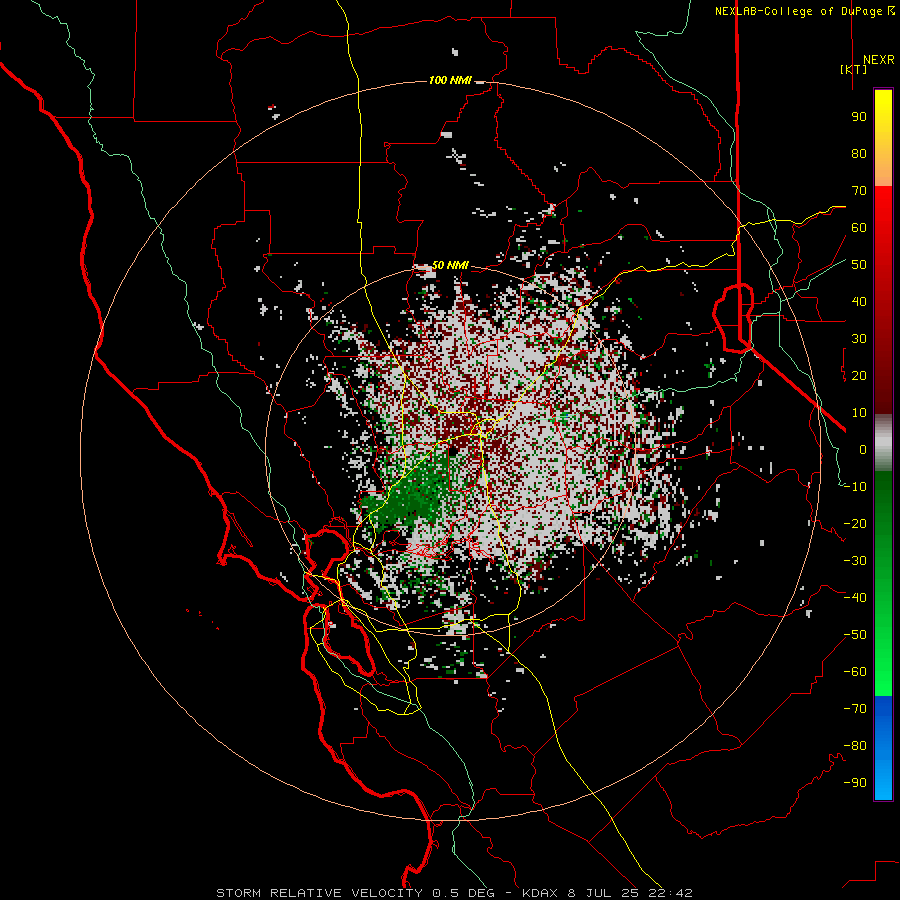Click the -10 value on velocity scale

coord(855,487)
